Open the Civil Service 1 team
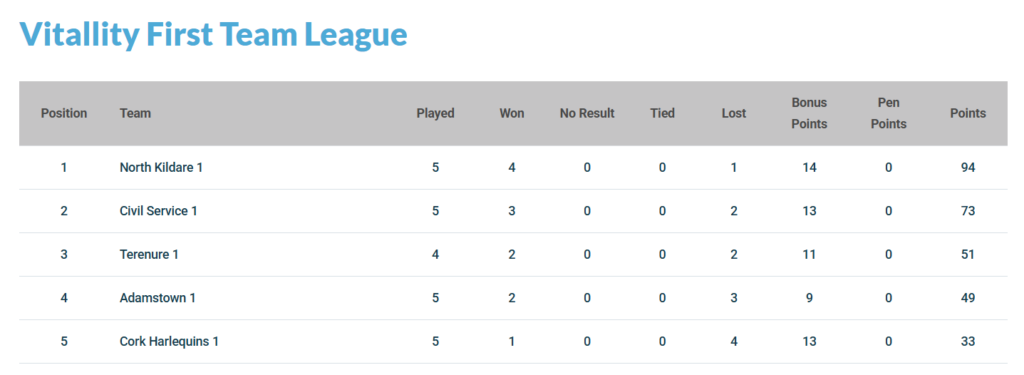 [159, 211]
